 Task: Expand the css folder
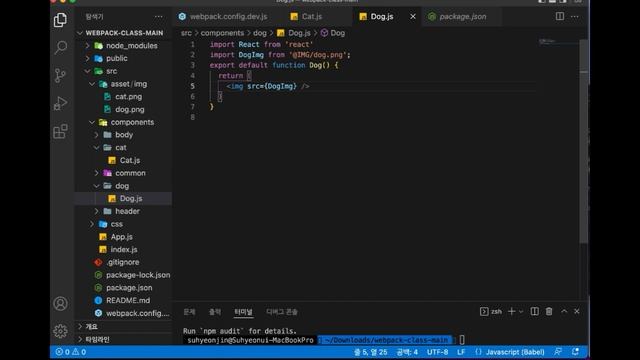coord(123,224)
